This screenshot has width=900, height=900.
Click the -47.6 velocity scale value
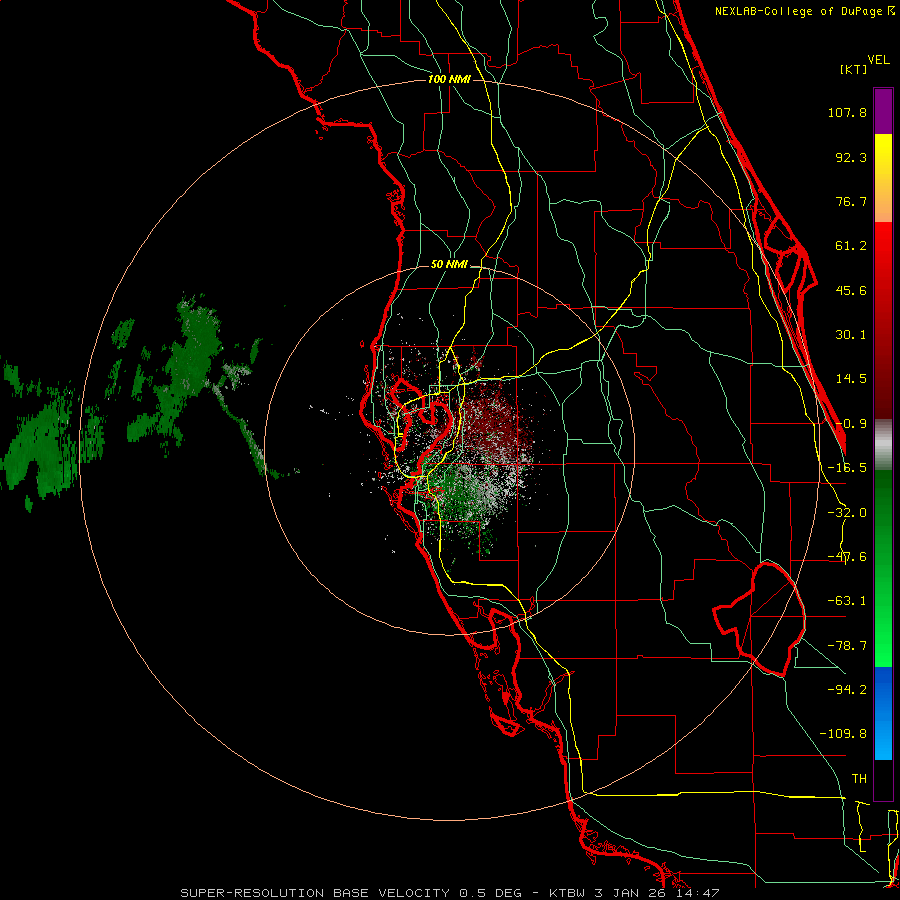coord(847,557)
